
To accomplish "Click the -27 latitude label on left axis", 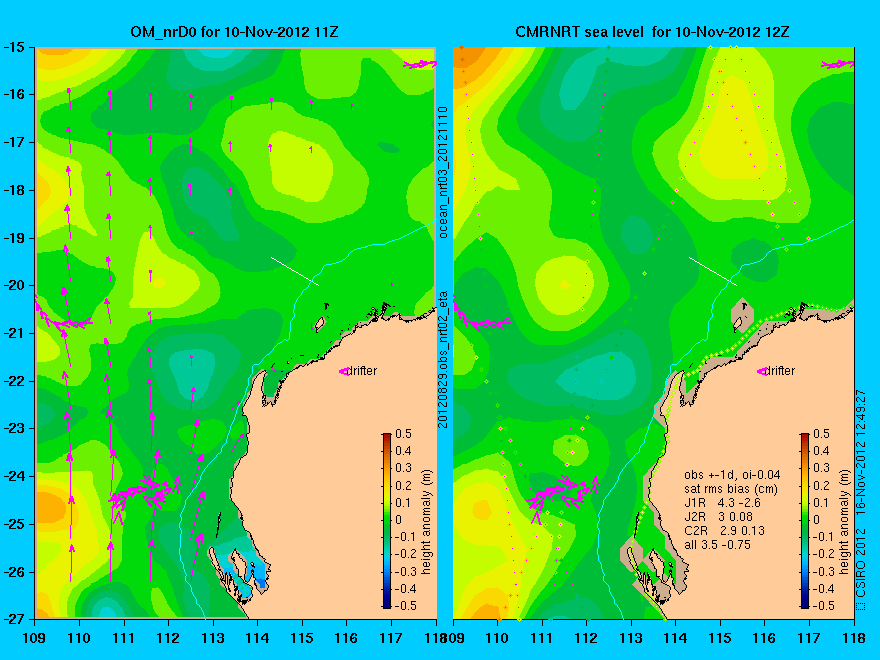I will click(14, 619).
